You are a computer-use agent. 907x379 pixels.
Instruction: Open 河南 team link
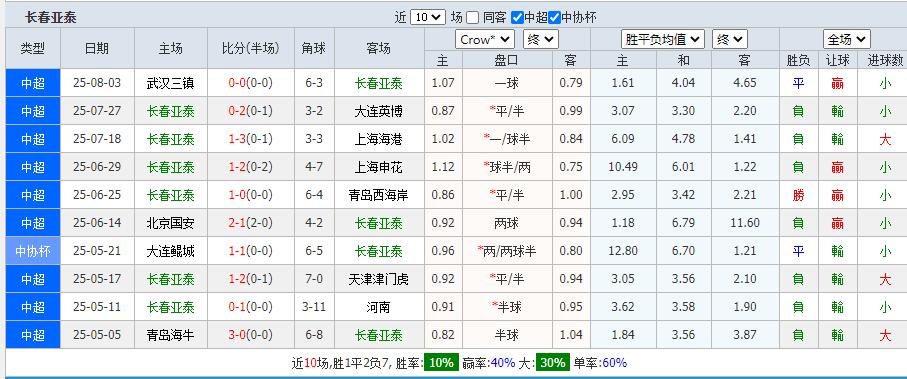coord(378,307)
